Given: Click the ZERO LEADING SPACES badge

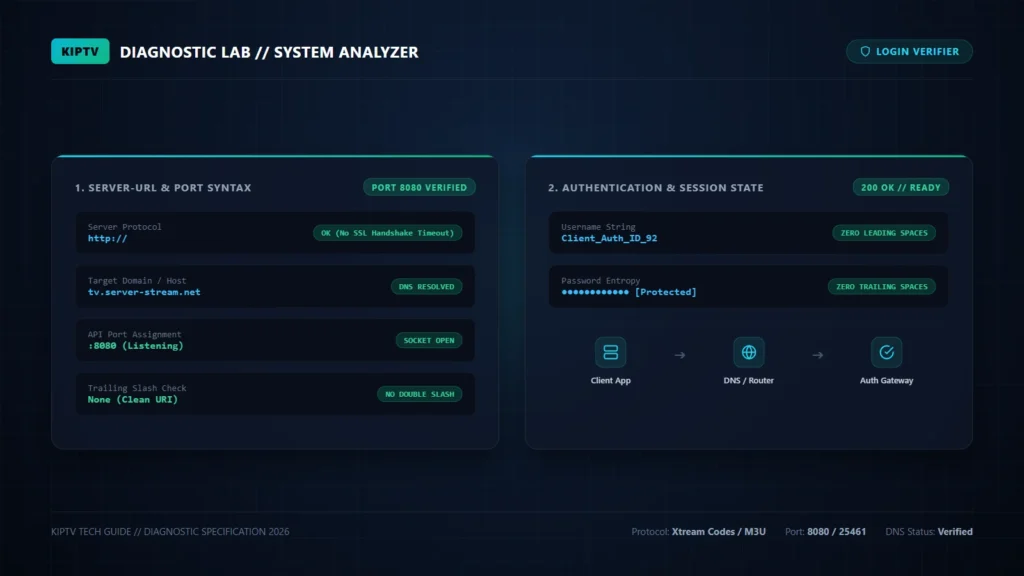Looking at the screenshot, I should click(884, 233).
